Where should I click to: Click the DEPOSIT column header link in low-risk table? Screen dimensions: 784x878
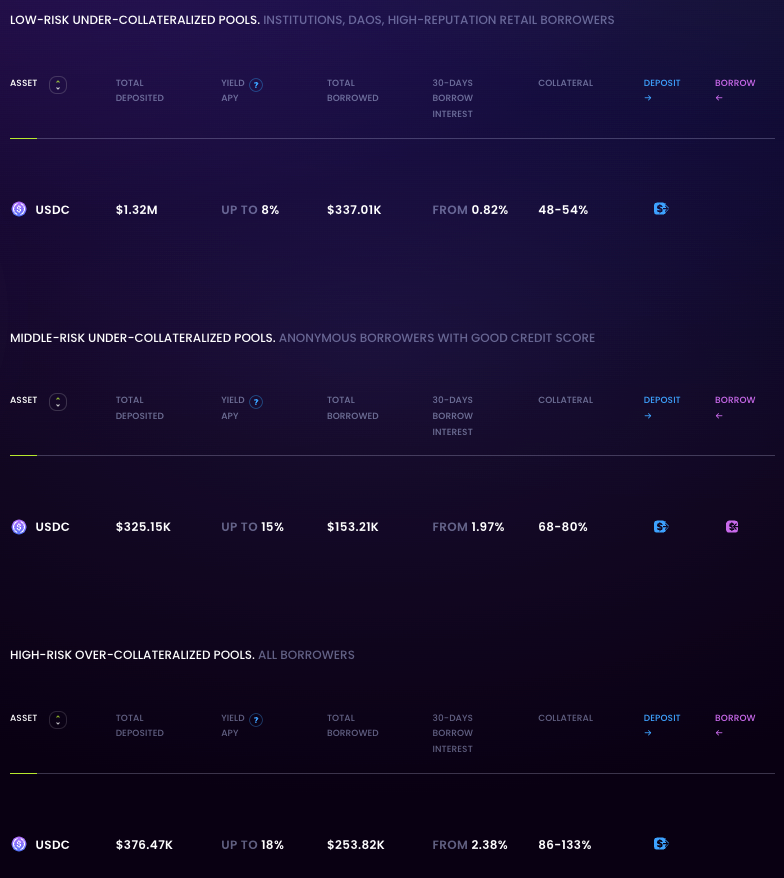pos(661,83)
